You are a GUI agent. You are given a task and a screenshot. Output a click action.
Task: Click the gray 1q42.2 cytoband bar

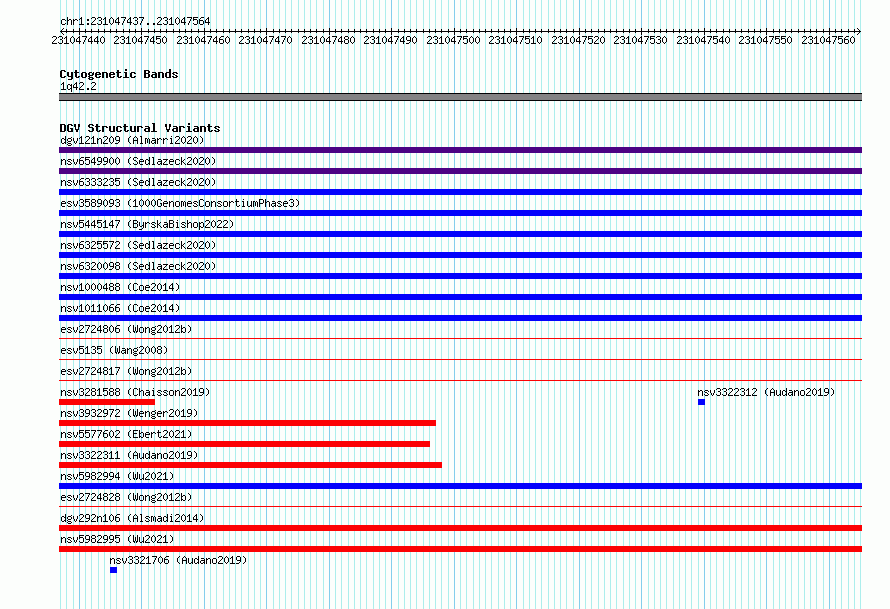click(460, 97)
